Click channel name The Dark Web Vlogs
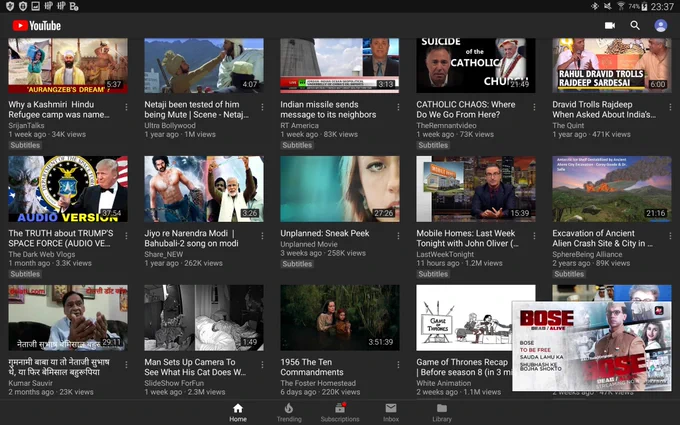Viewport: 680px width, 425px height. pyautogui.click(x=42, y=254)
